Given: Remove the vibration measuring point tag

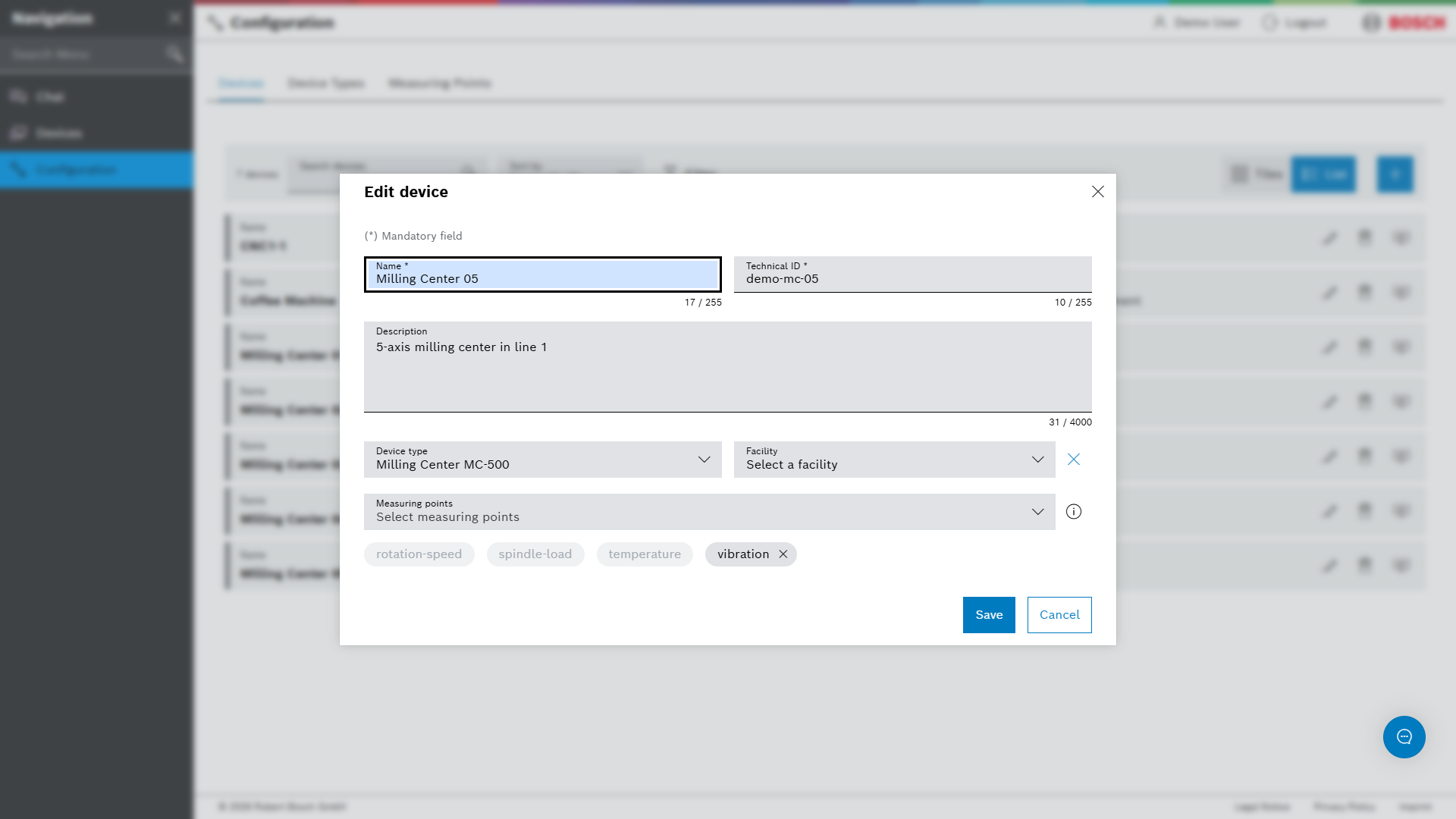Looking at the screenshot, I should coord(783,554).
